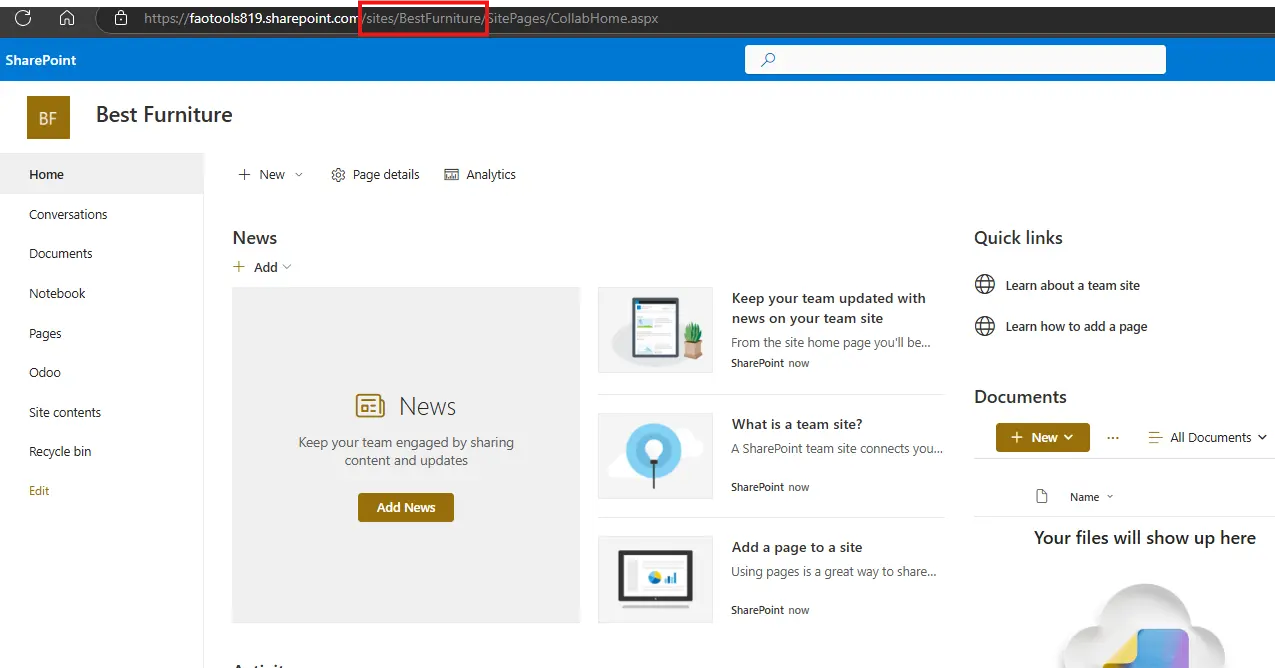
Task: Click Page details in the toolbar
Action: [376, 175]
